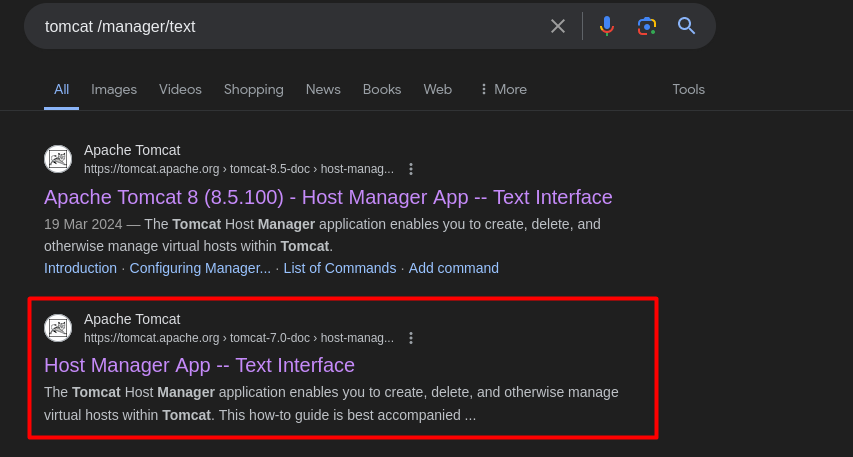The height and width of the screenshot is (457, 853).
Task: Switch to Books tab
Action: [x=382, y=89]
